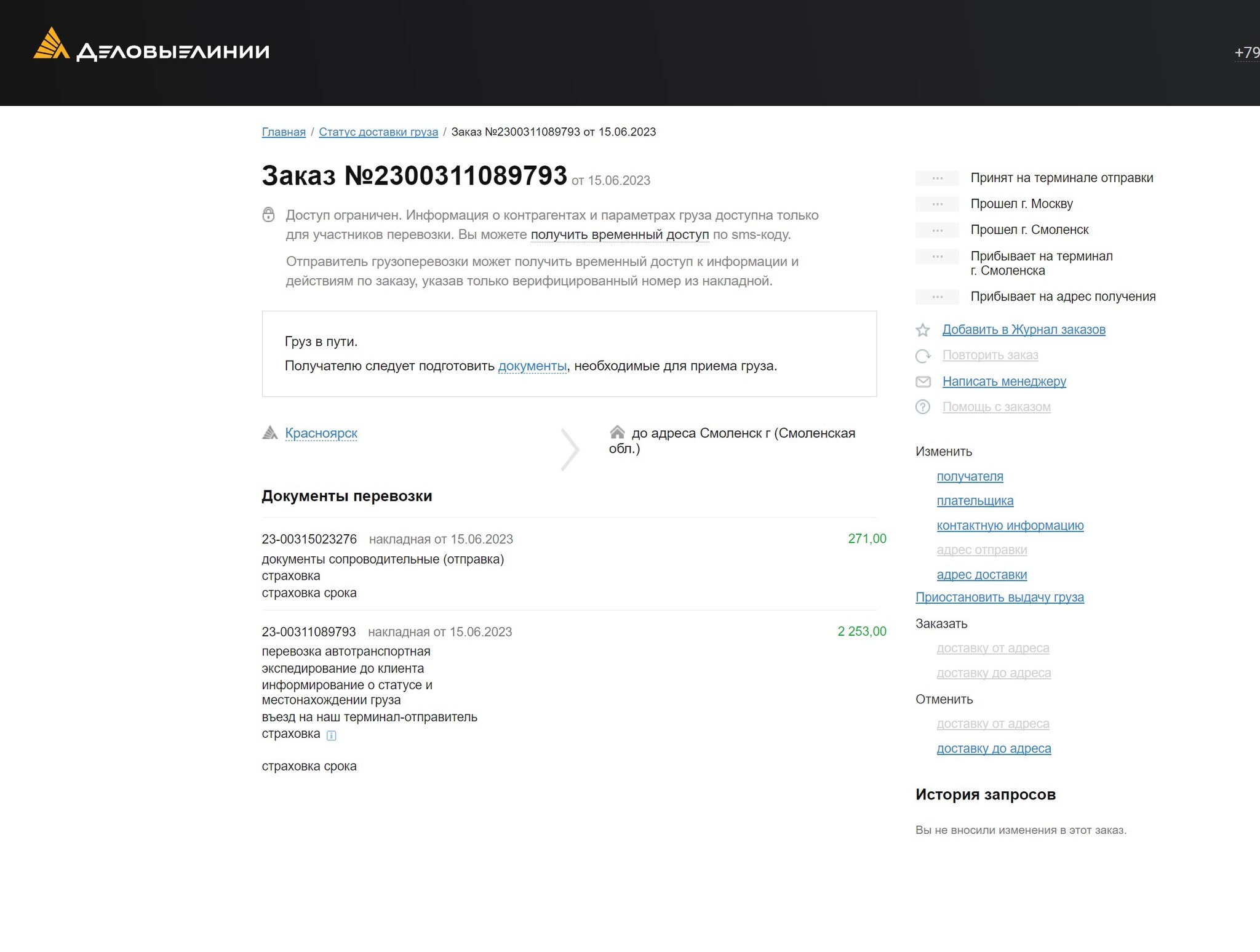Click the Деловые Линии logo
Viewport: 1260px width, 952px height.
coord(151,45)
